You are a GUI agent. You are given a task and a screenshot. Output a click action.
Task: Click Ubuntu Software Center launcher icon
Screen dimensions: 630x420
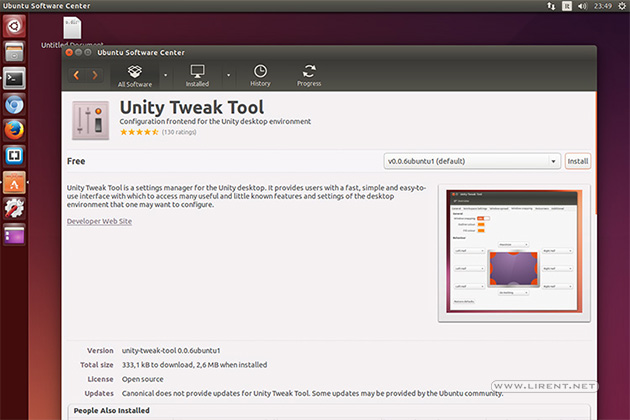pyautogui.click(x=14, y=182)
